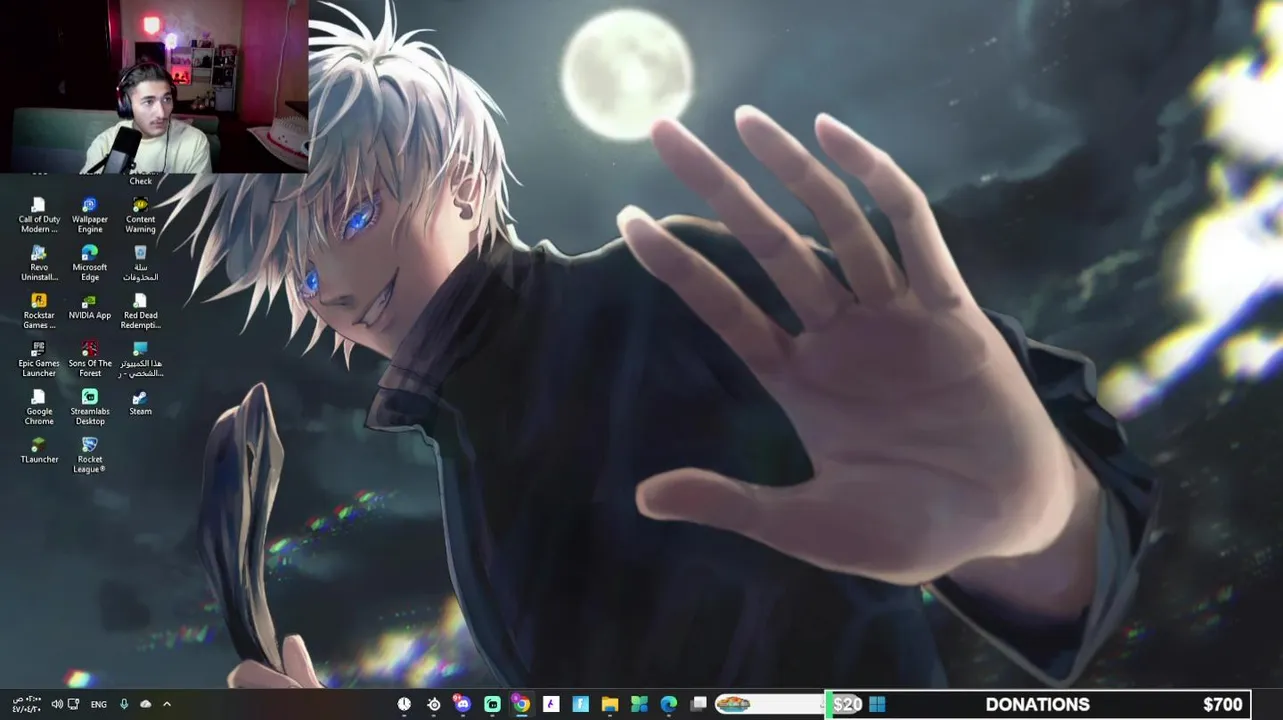Viewport: 1283px width, 720px height.
Task: Open the OneDrive cloud tray icon
Action: pyautogui.click(x=145, y=704)
